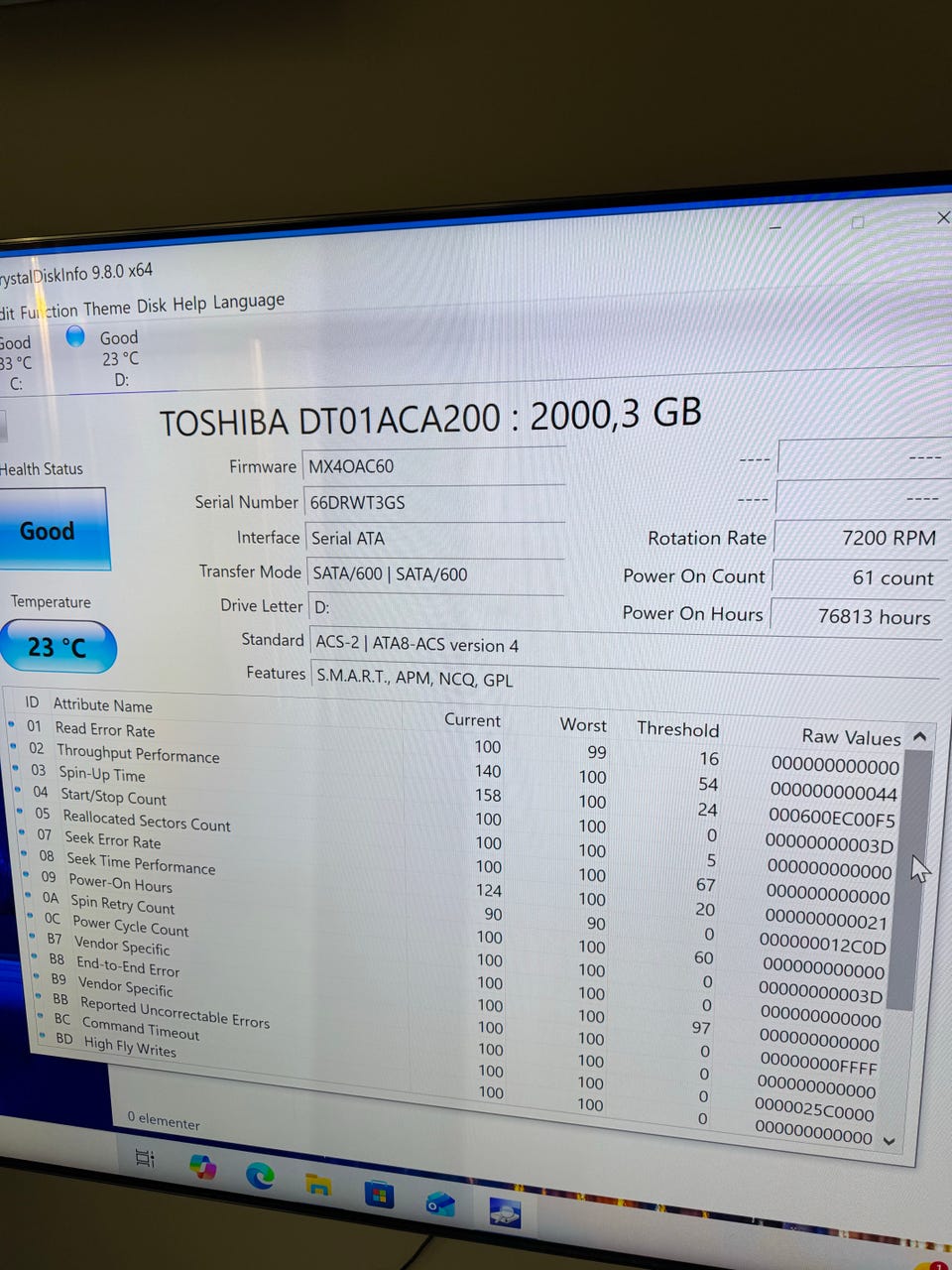The height and width of the screenshot is (1270, 952).
Task: Click status dot of Reallocated Sectors Count
Action: 21,812
